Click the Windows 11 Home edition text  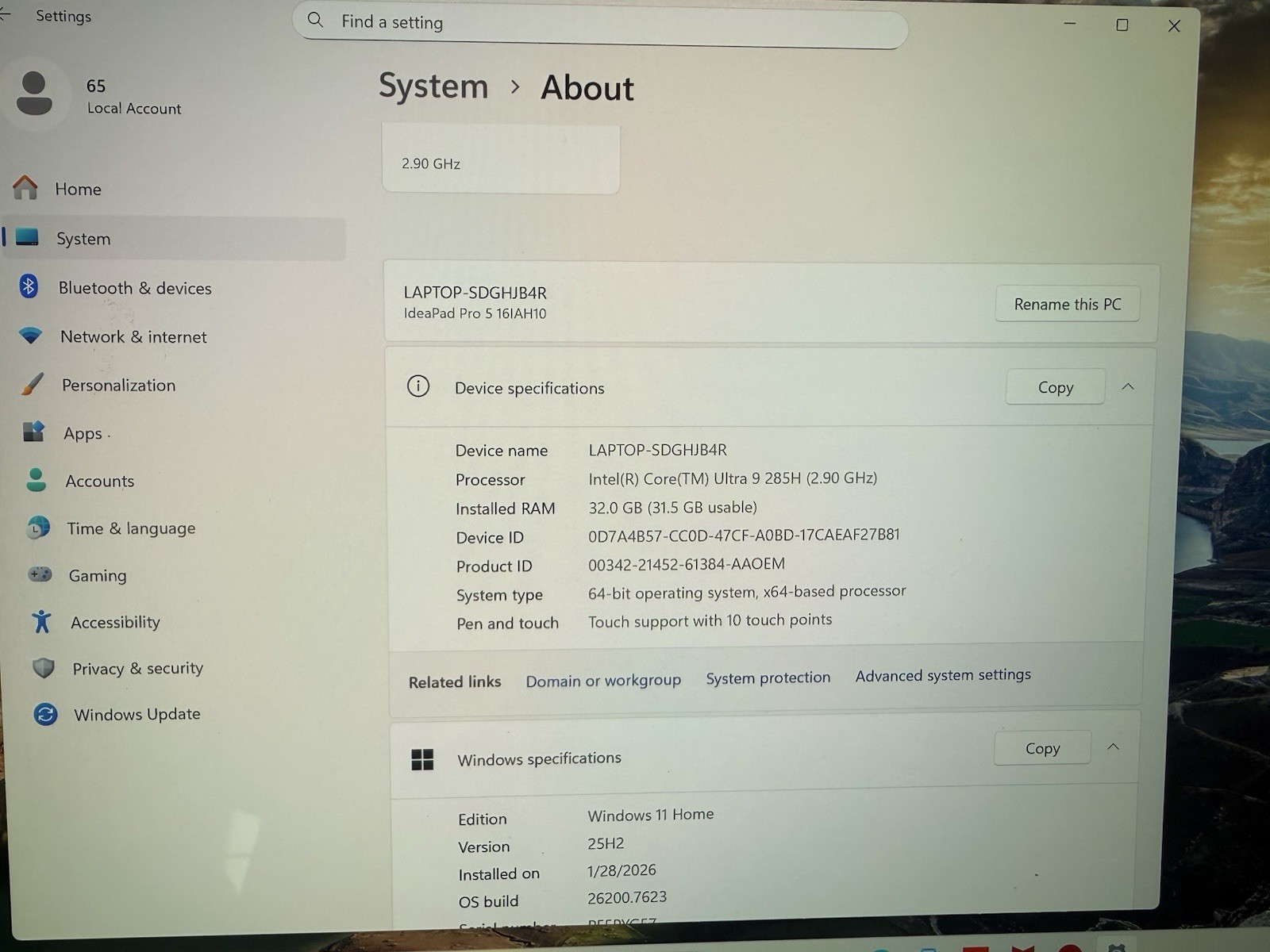click(650, 815)
